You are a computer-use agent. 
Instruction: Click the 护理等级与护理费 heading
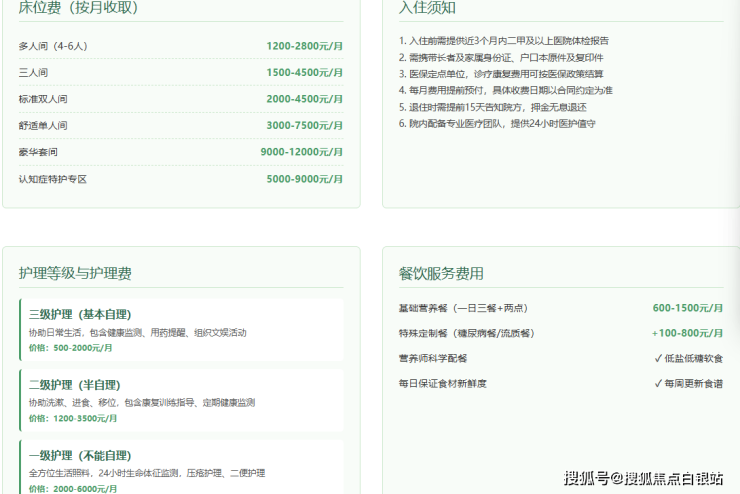tap(75, 273)
